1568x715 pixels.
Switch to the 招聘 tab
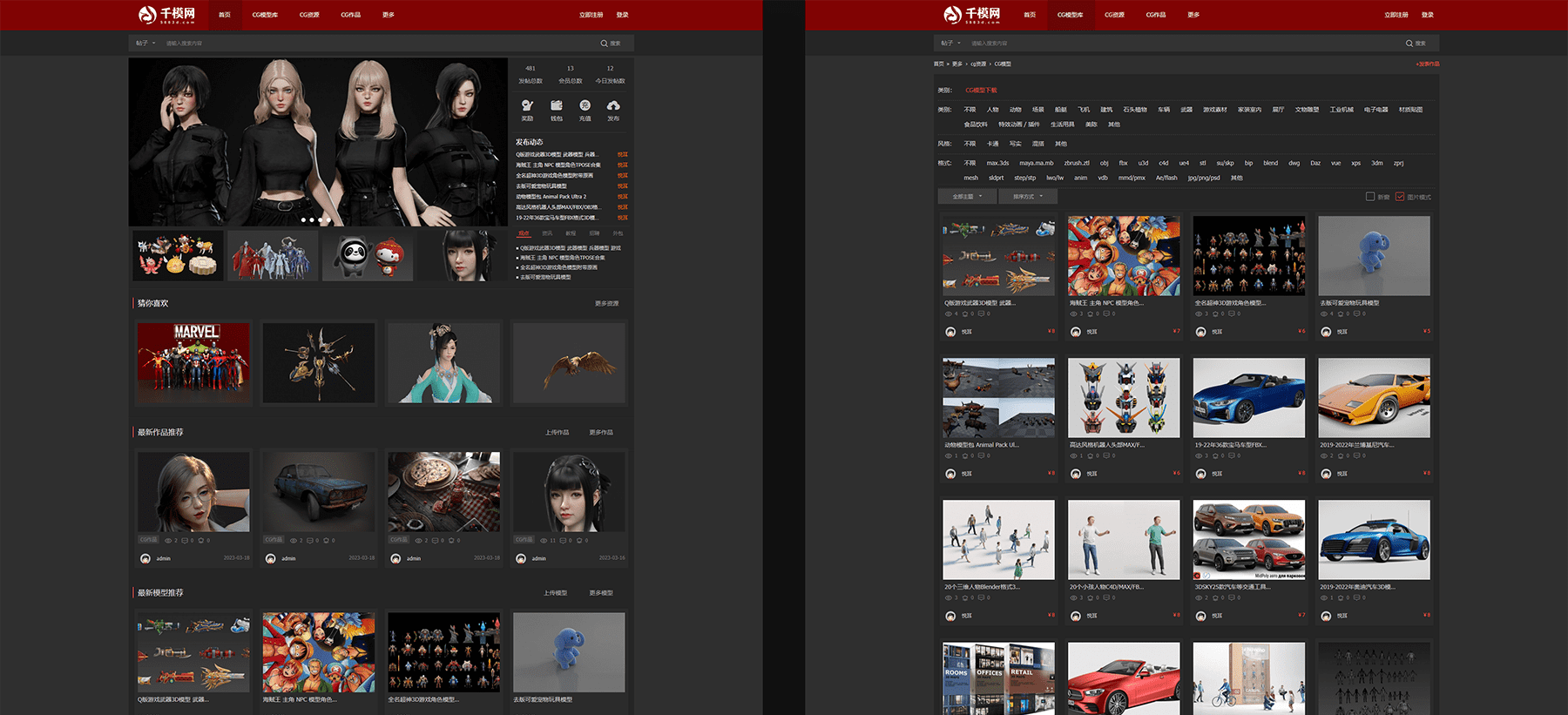pyautogui.click(x=594, y=233)
